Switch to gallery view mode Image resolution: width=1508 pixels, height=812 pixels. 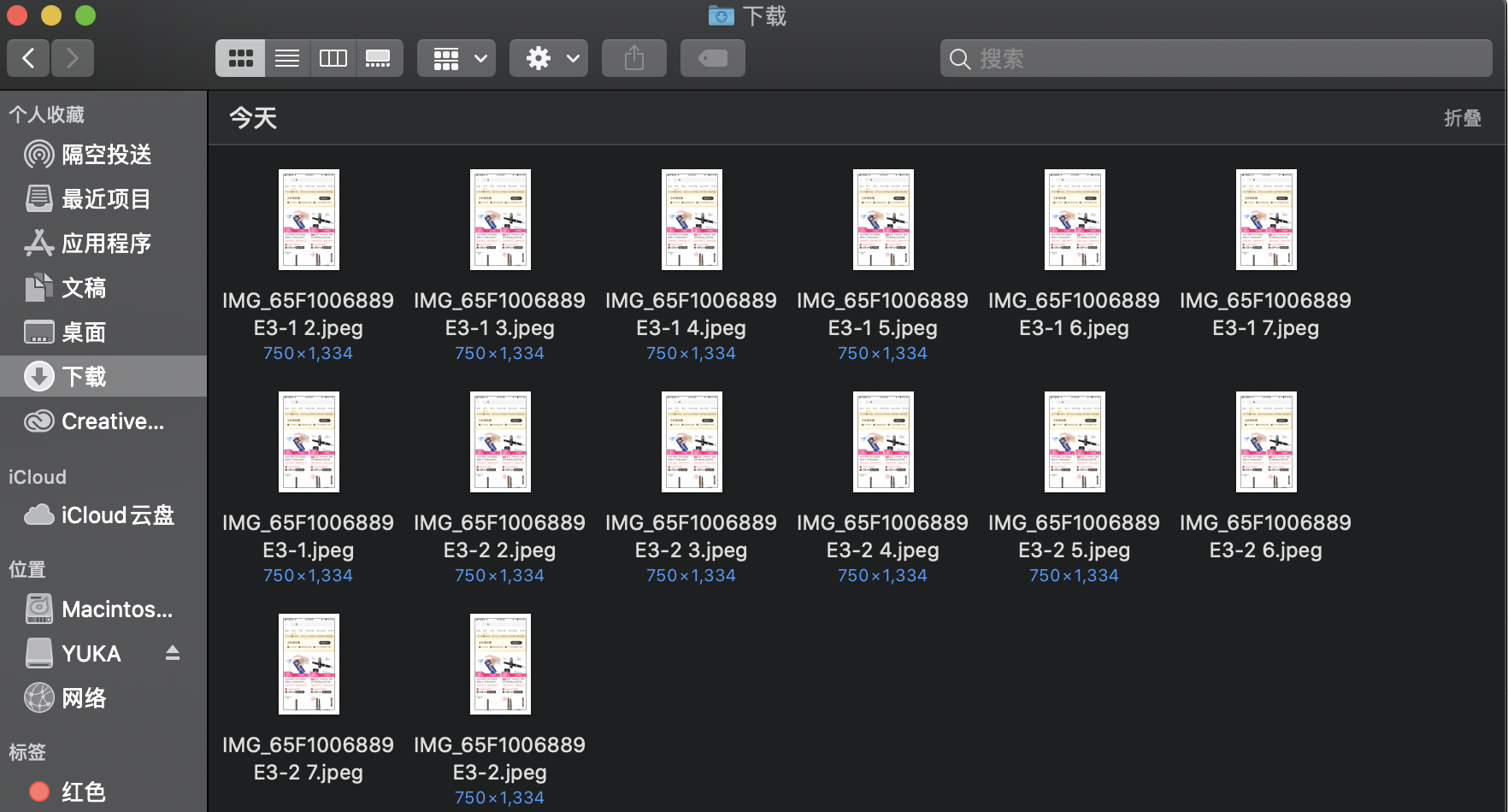pyautogui.click(x=378, y=58)
